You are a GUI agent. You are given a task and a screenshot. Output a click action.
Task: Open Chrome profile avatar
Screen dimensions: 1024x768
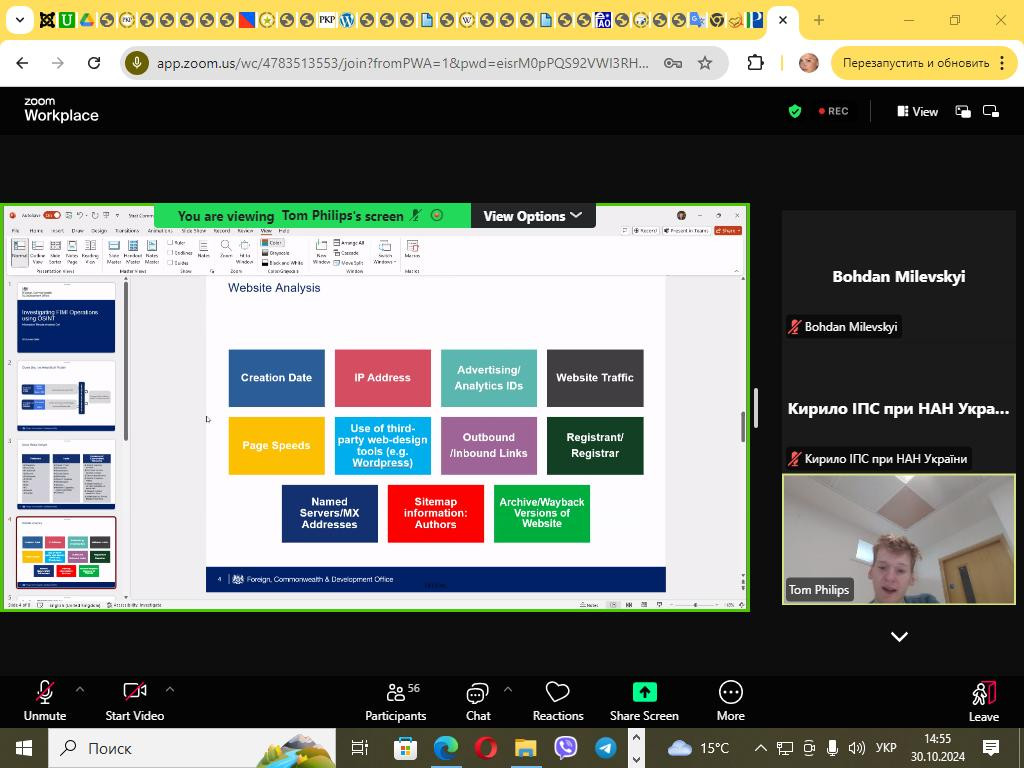pyautogui.click(x=808, y=63)
